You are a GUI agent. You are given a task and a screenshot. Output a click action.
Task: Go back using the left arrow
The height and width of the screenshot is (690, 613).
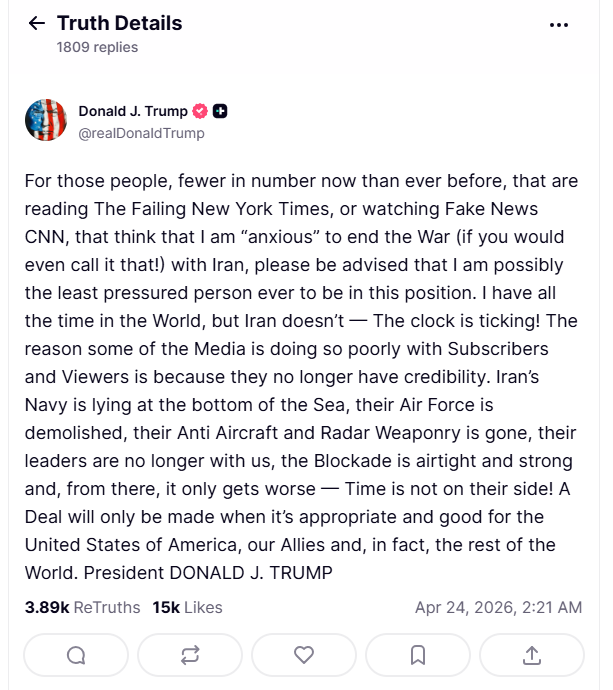37,23
